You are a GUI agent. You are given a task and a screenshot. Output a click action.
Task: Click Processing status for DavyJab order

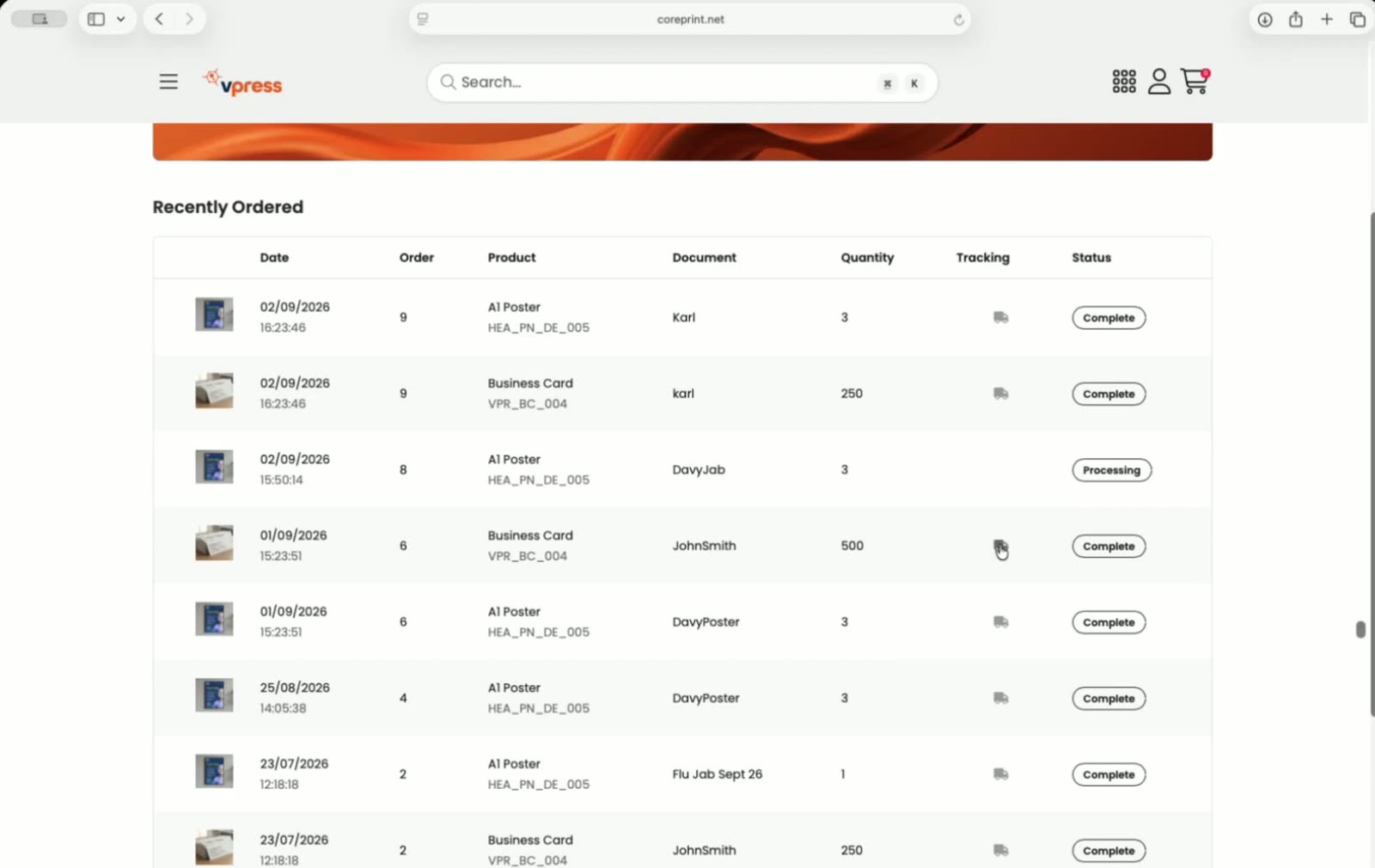click(x=1111, y=470)
